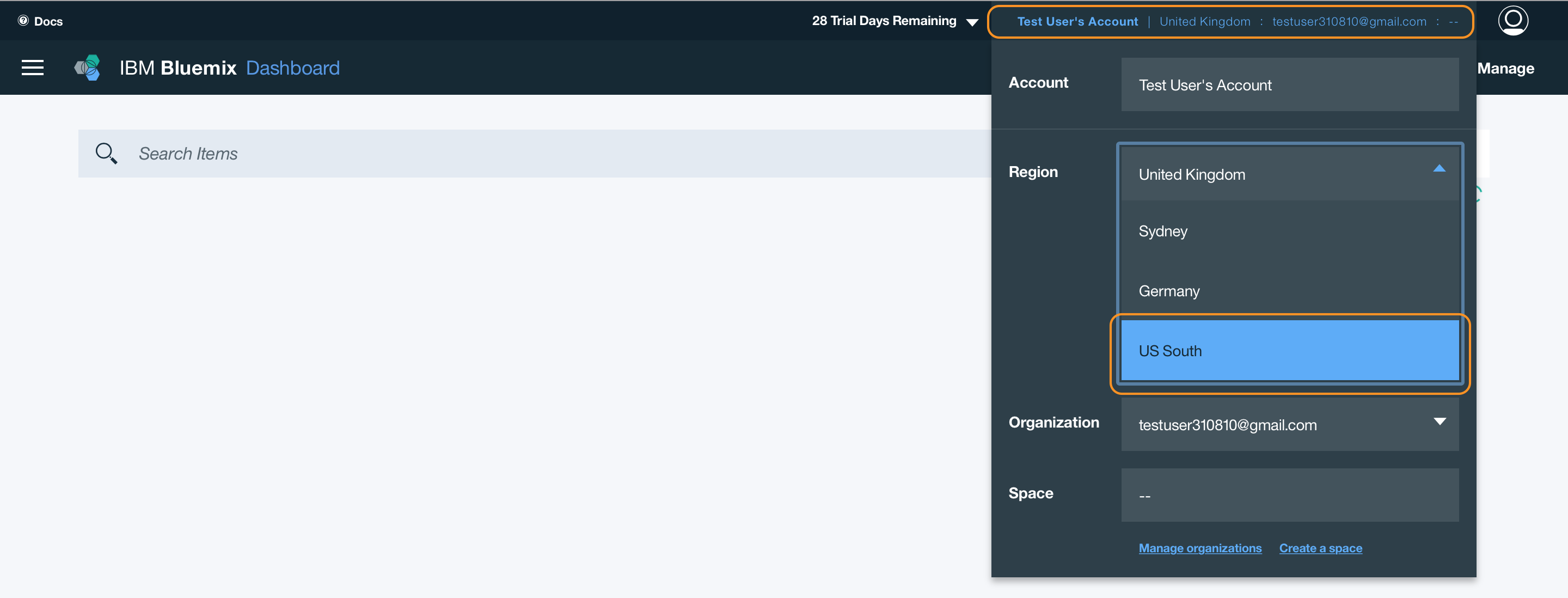This screenshot has height=598, width=1568.
Task: Select US South region option
Action: (1289, 350)
